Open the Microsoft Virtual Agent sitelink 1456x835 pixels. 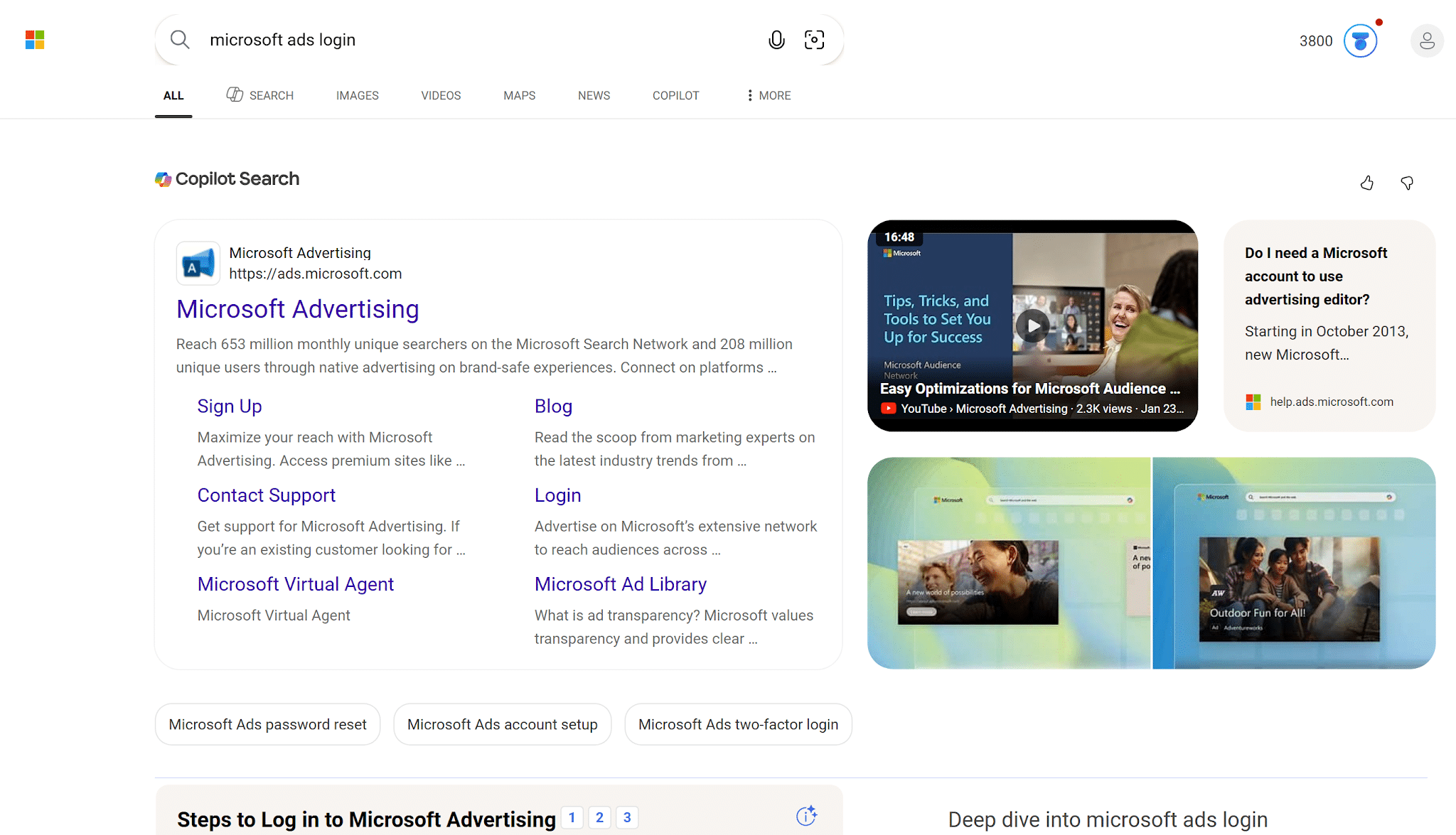296,584
